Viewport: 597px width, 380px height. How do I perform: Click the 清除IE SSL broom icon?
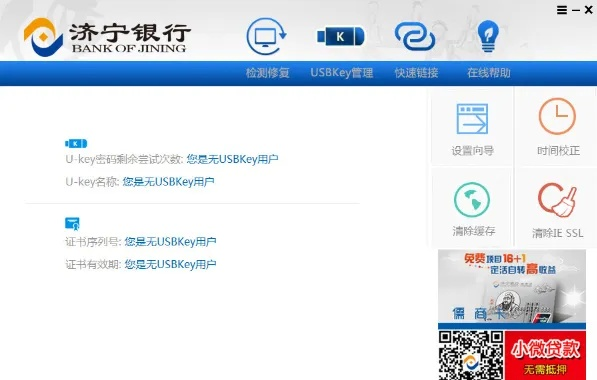coord(557,200)
